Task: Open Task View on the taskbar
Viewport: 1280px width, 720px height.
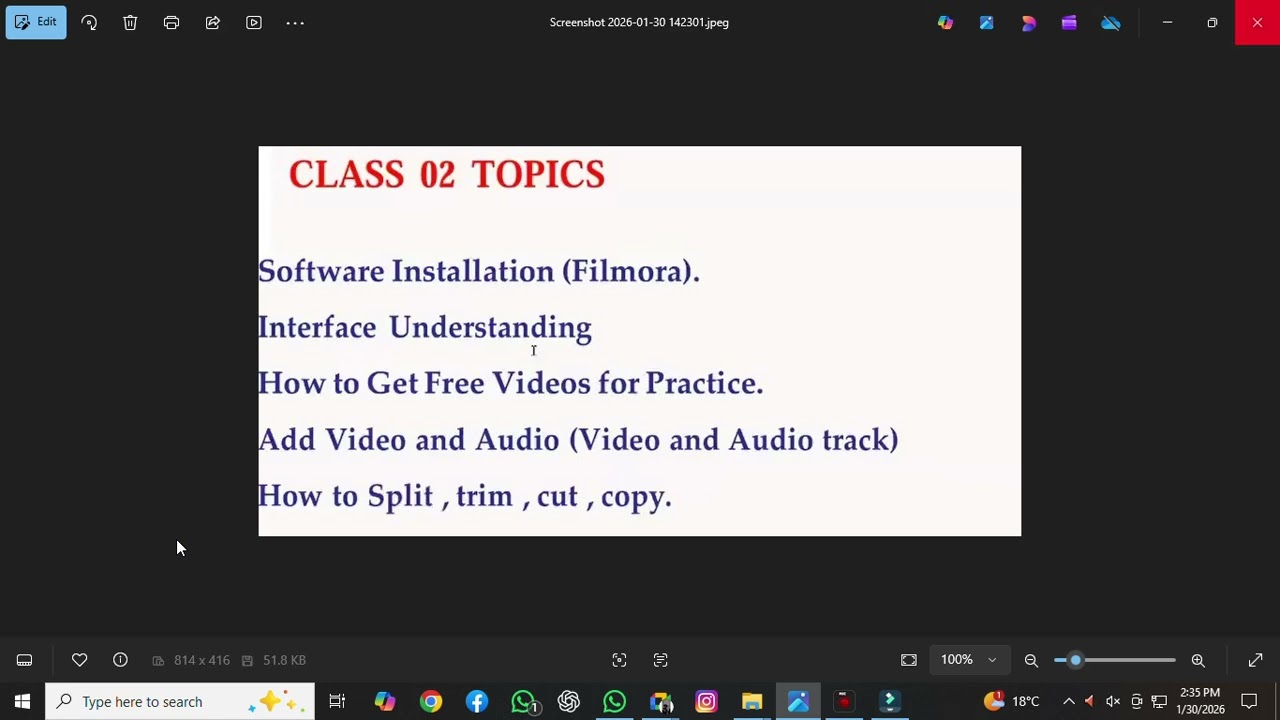Action: [337, 701]
